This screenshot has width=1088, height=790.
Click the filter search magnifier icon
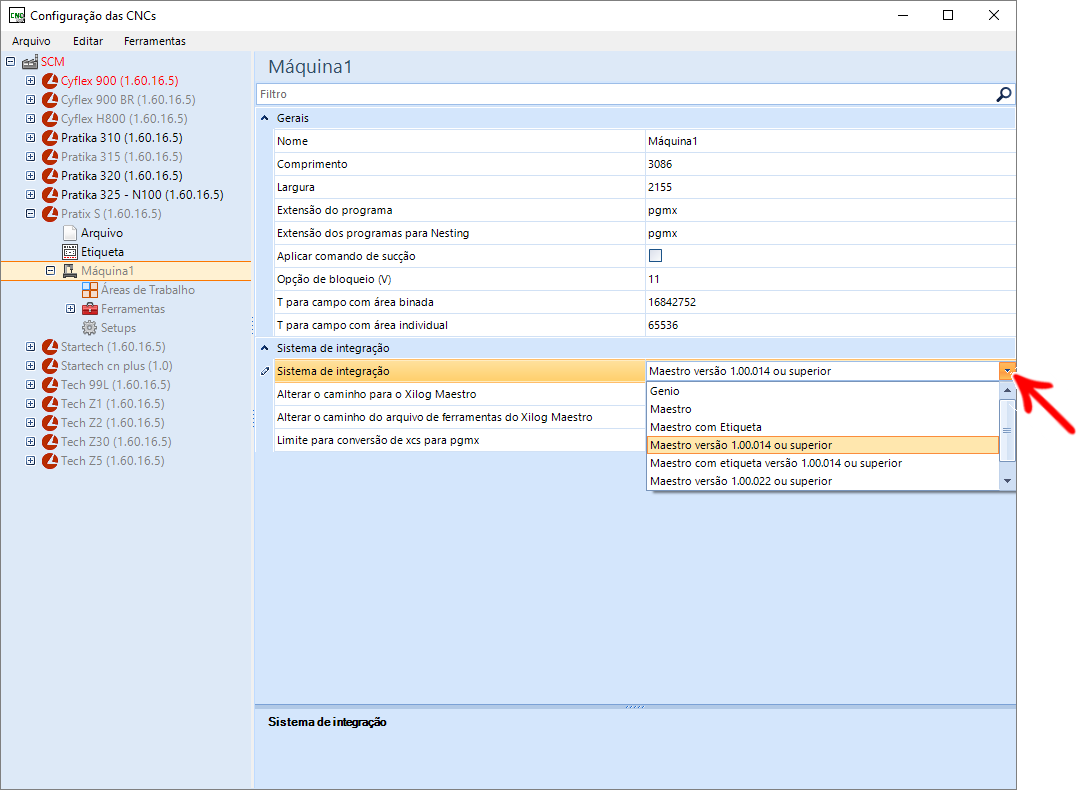(1003, 94)
